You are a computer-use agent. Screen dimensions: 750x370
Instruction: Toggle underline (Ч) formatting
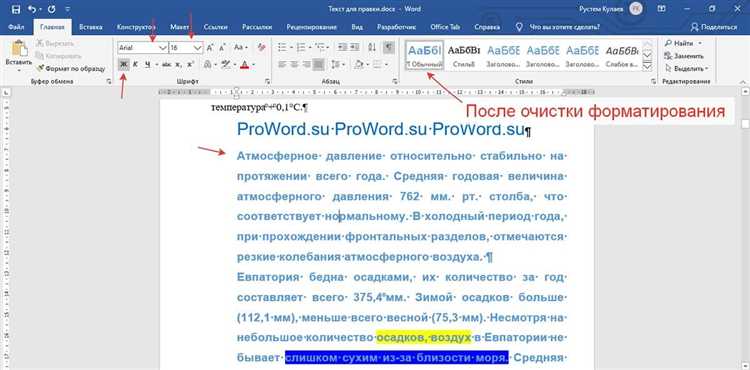click(147, 64)
